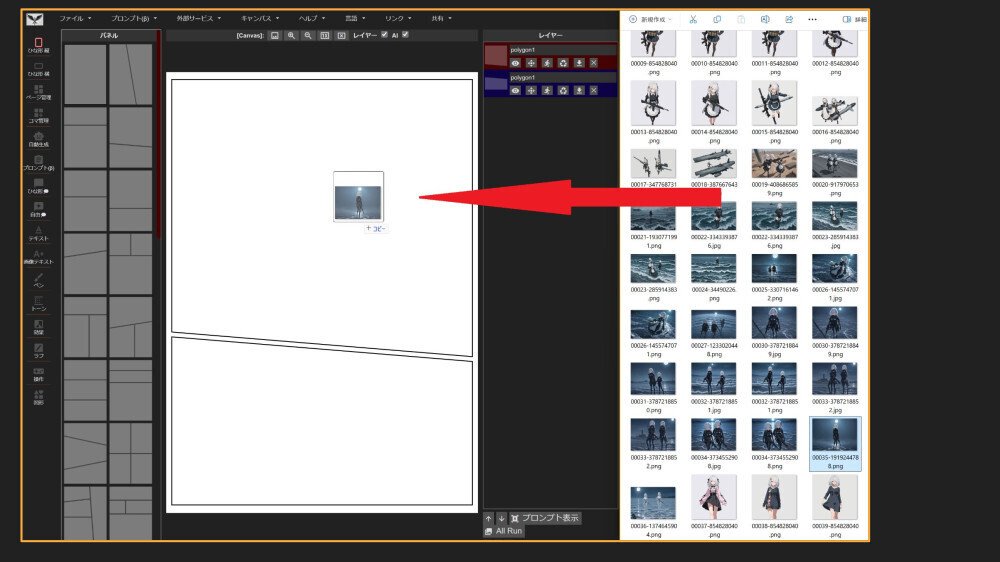Click download icon on the red polygon1 layer
Screen dimensions: 1000x562
click(578, 63)
